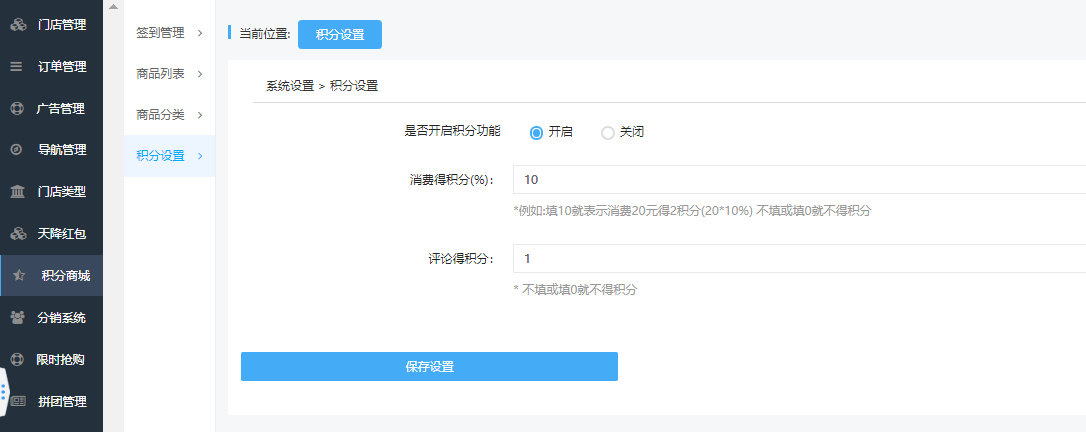Click the 门店管理 sidebar icon
1086x432 pixels.
[18, 25]
